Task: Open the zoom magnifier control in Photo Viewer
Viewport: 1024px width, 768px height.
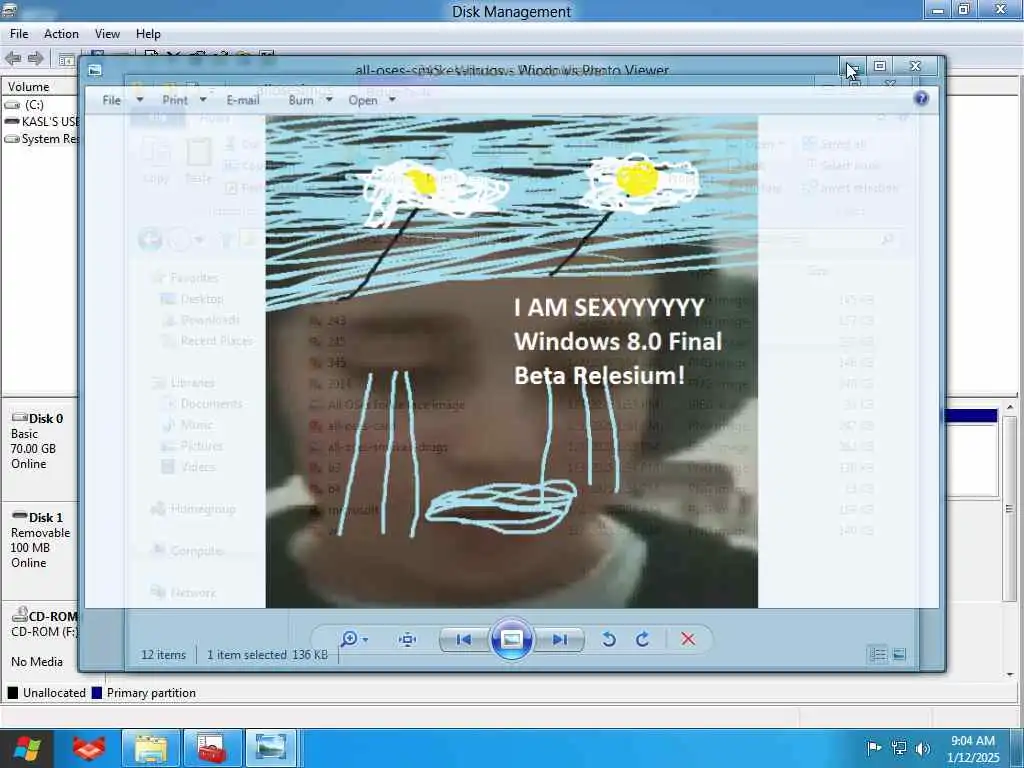Action: pyautogui.click(x=354, y=639)
